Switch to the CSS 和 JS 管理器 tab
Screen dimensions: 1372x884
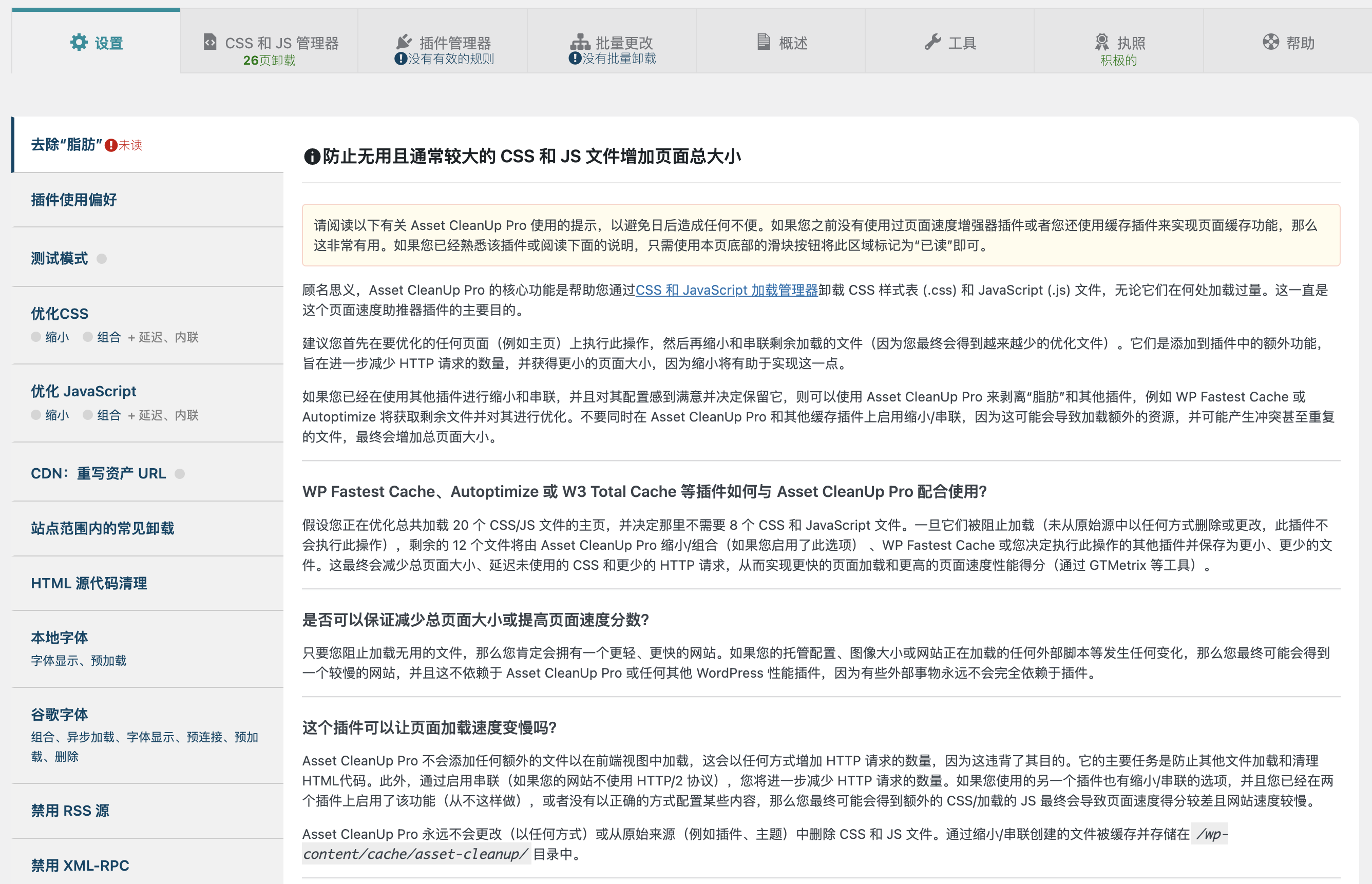(269, 42)
